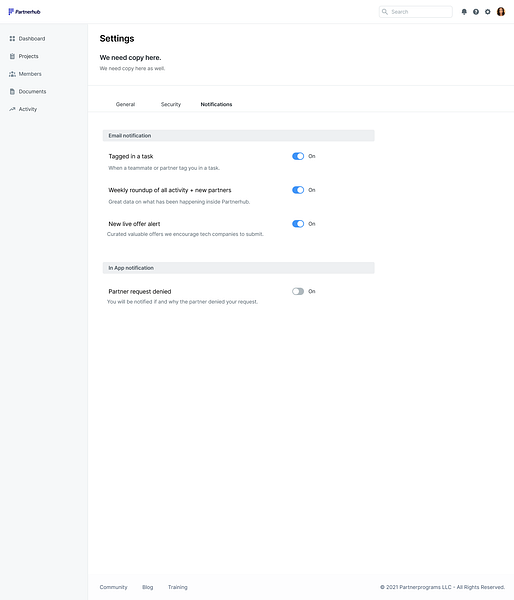Click the Email notification section header
The width and height of the screenshot is (514, 600).
click(238, 135)
